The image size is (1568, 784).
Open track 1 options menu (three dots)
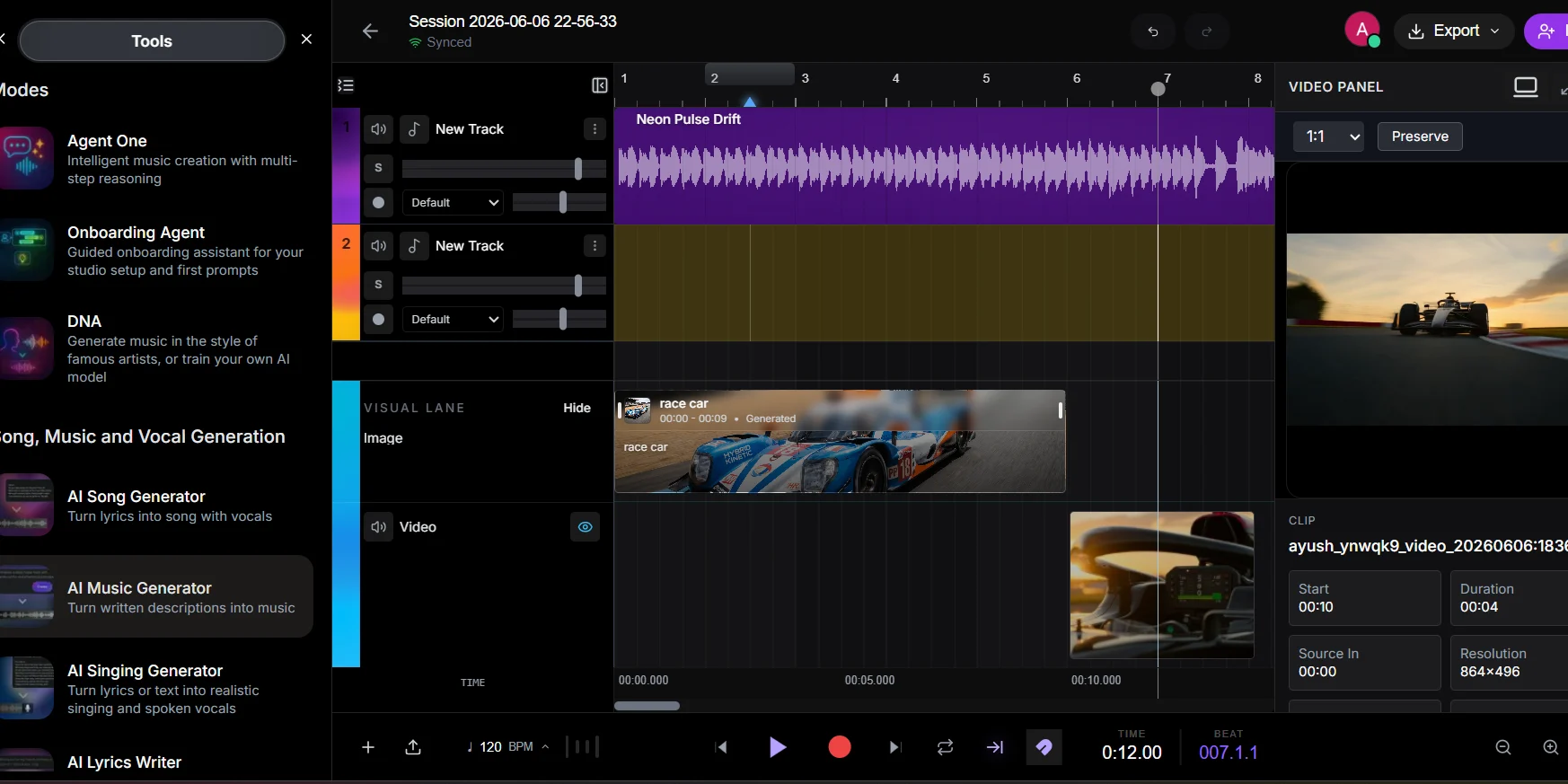point(595,129)
